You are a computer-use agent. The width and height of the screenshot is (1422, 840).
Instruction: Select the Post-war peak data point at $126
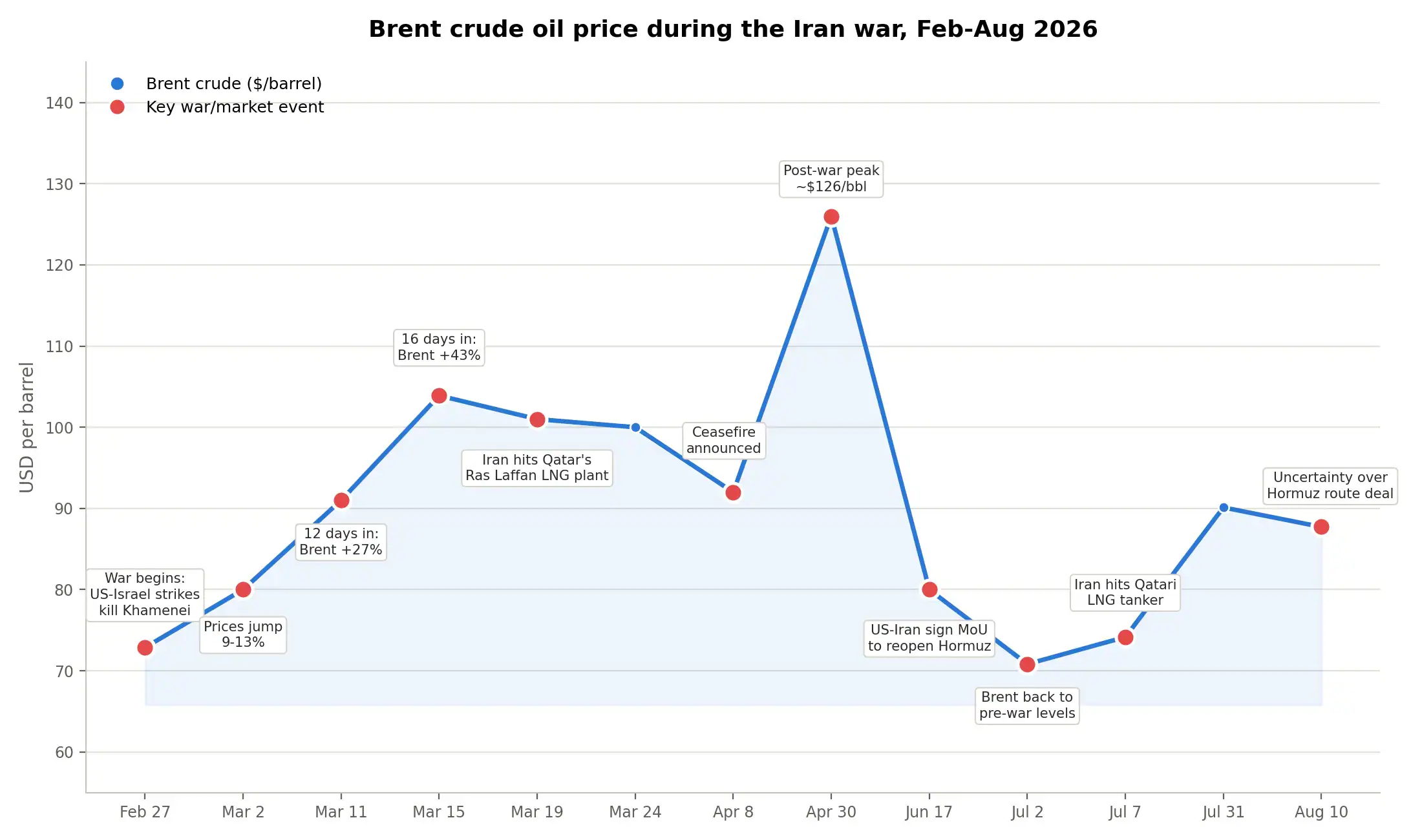(x=831, y=216)
